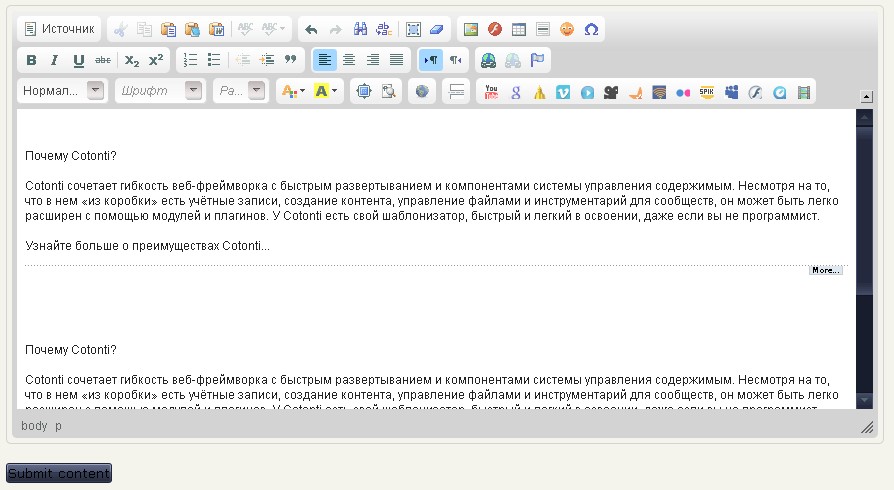Toggle subscript formatting
894x490 pixels.
click(x=132, y=60)
